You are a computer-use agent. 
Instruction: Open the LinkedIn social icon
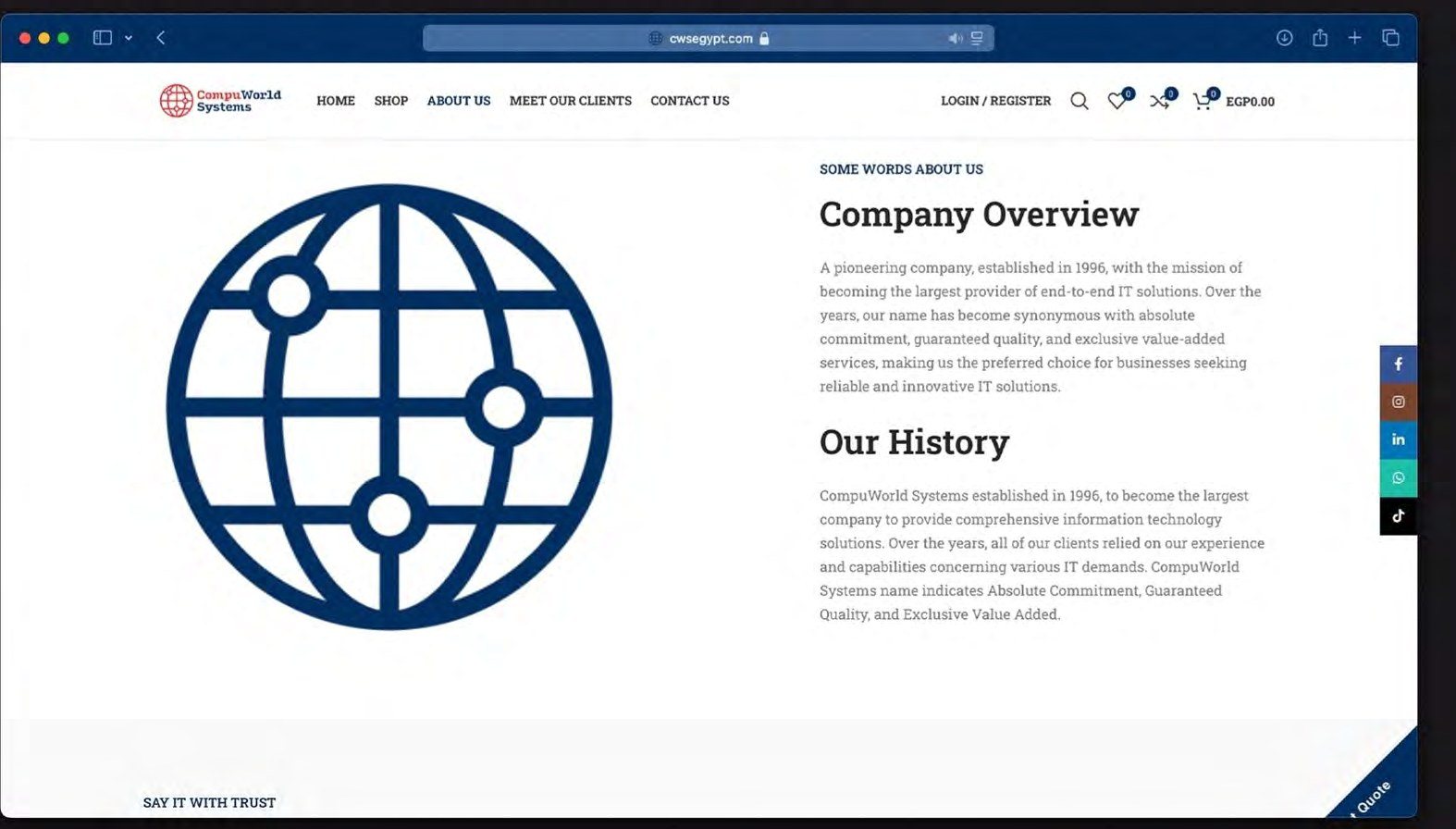click(x=1399, y=439)
